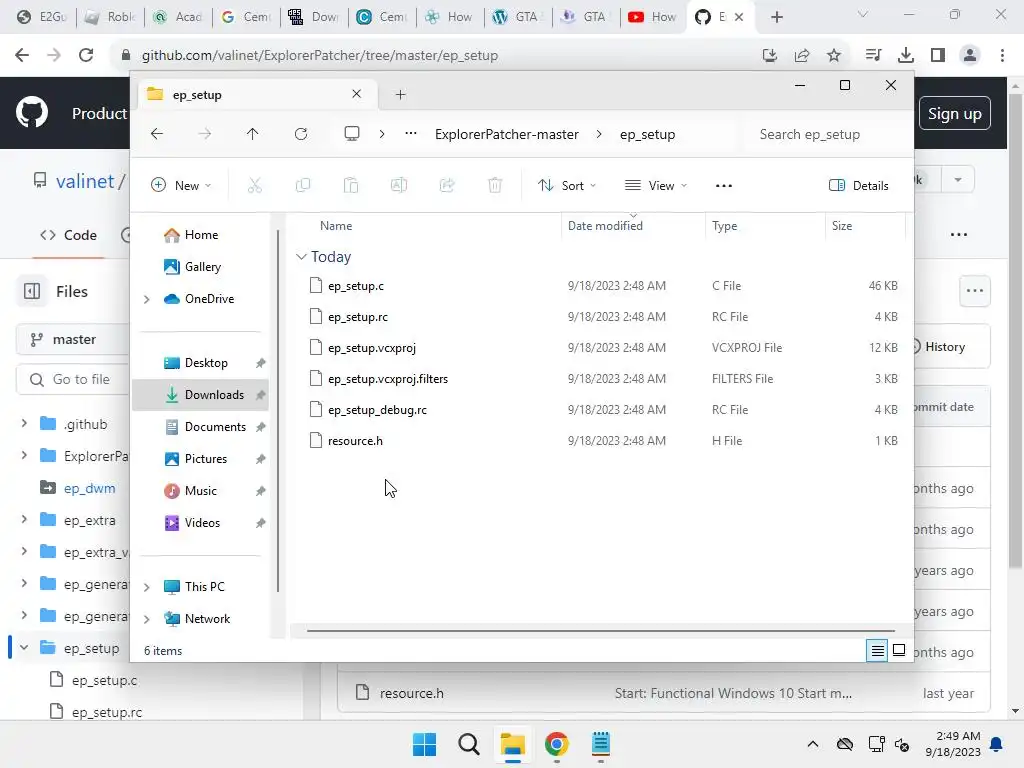Collapse the Today group
The width and height of the screenshot is (1024, 768).
point(301,257)
